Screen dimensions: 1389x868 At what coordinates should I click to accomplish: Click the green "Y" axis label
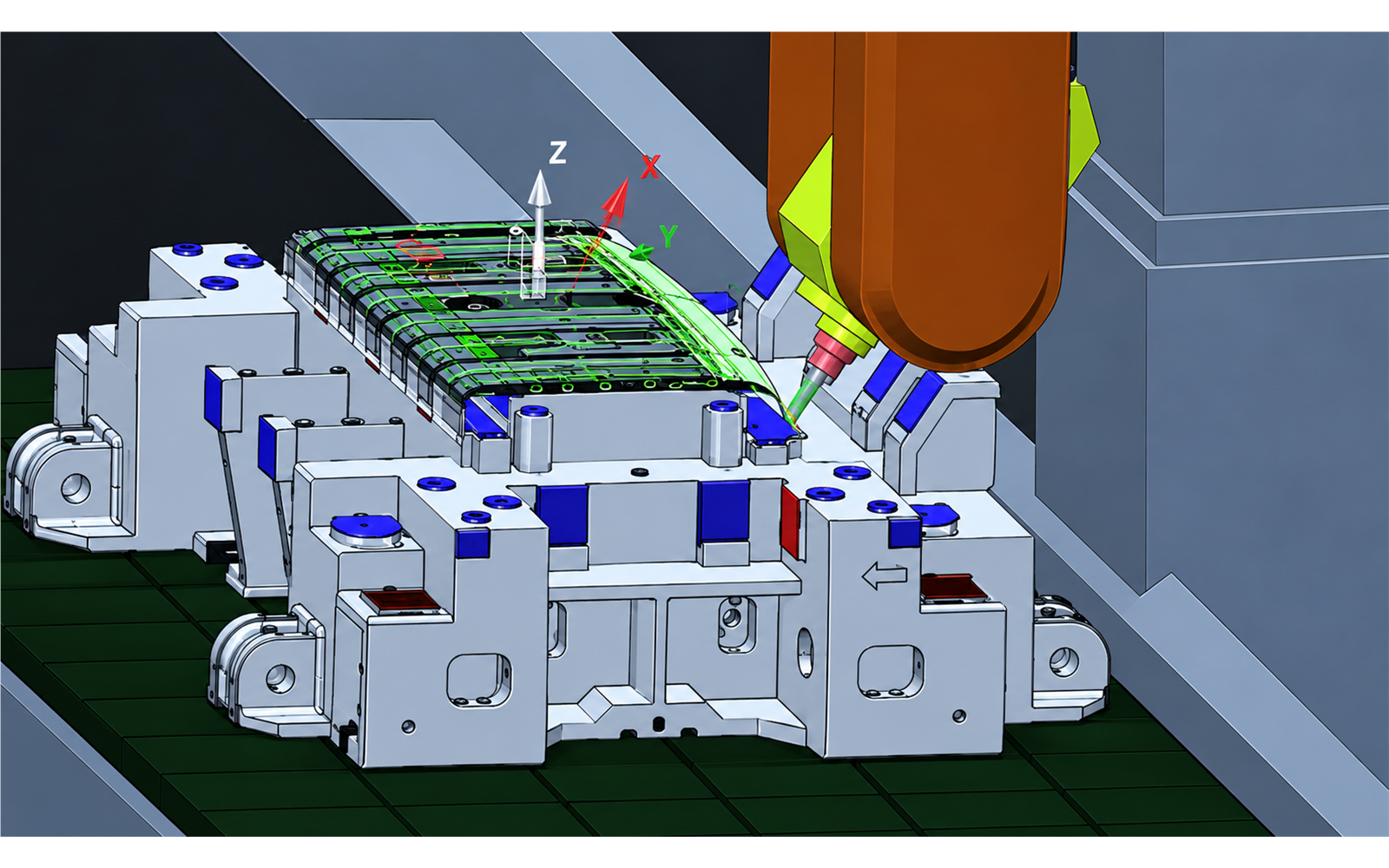668,235
